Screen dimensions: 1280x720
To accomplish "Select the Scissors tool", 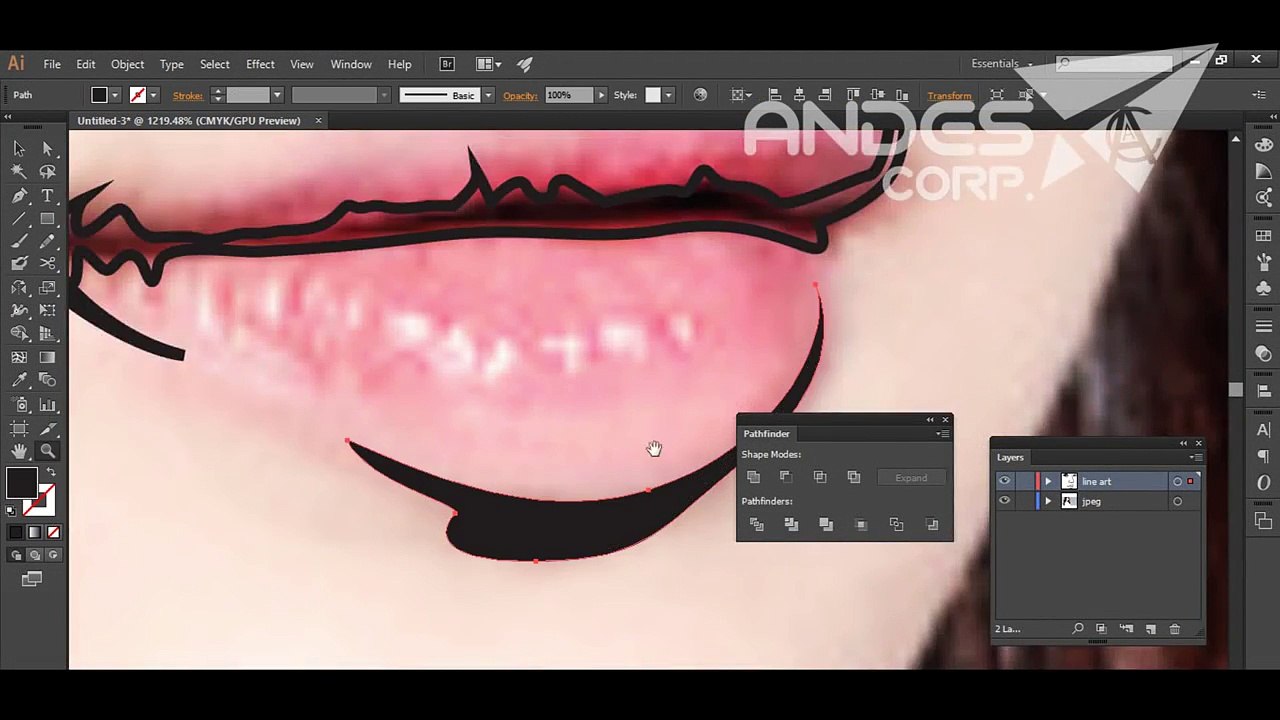I will coord(47,264).
